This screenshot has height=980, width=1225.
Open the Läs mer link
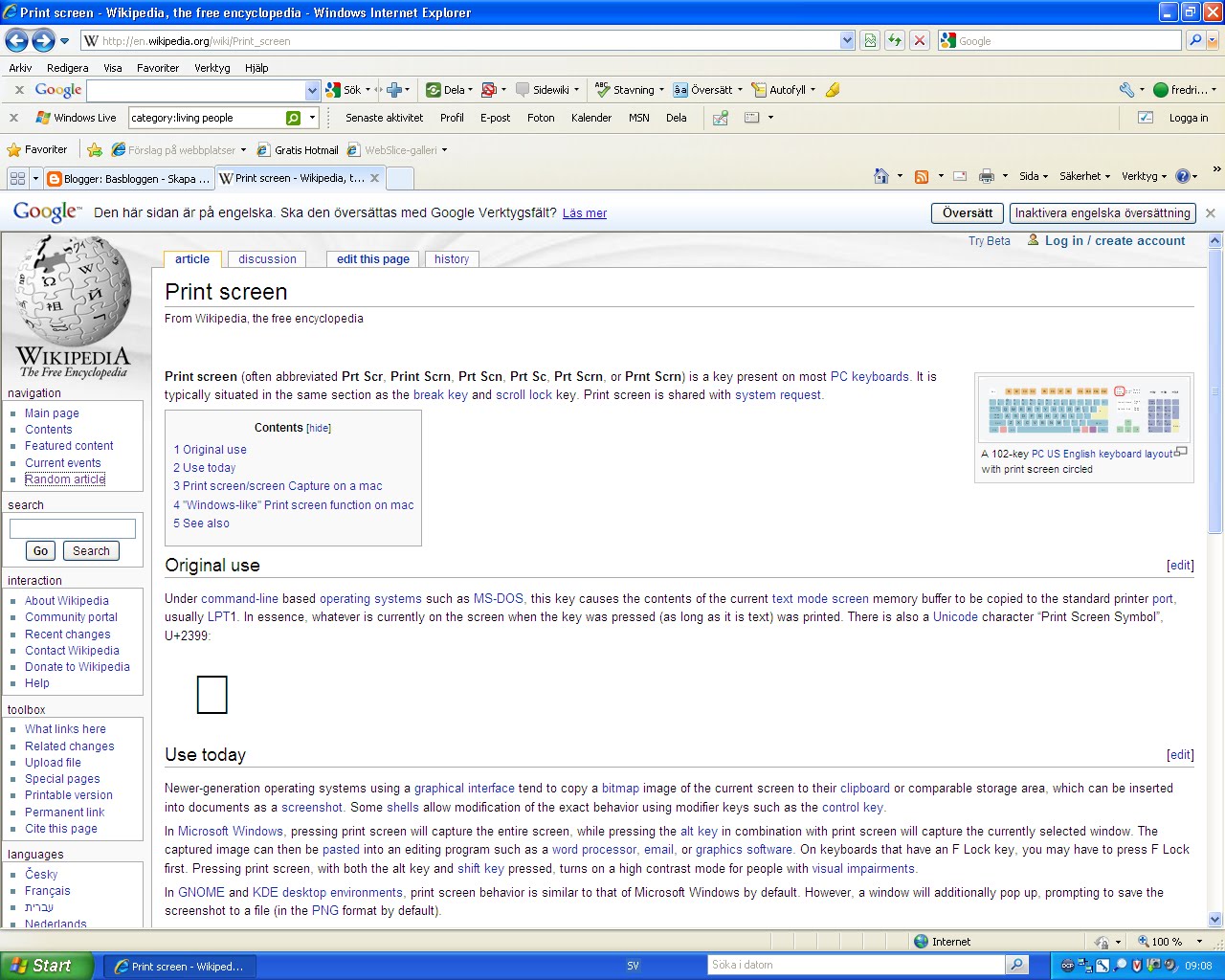[x=585, y=213]
